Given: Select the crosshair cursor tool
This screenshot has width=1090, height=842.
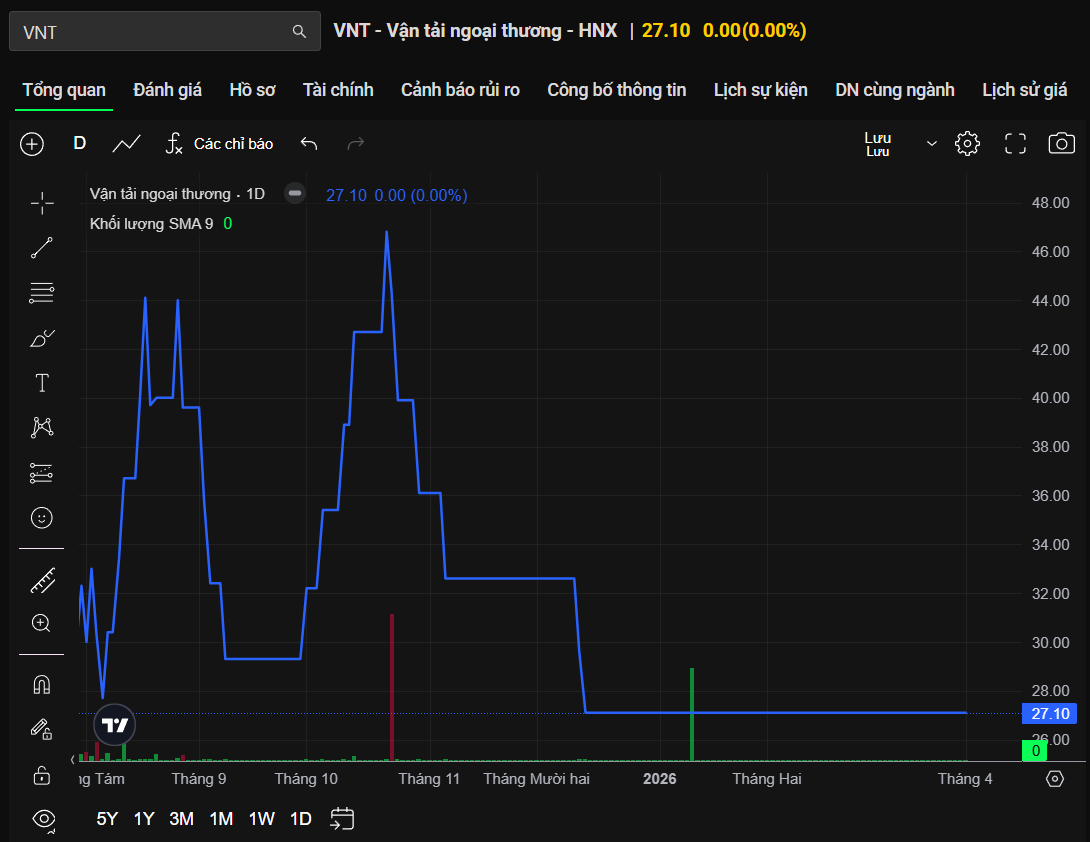Looking at the screenshot, I should point(42,204).
